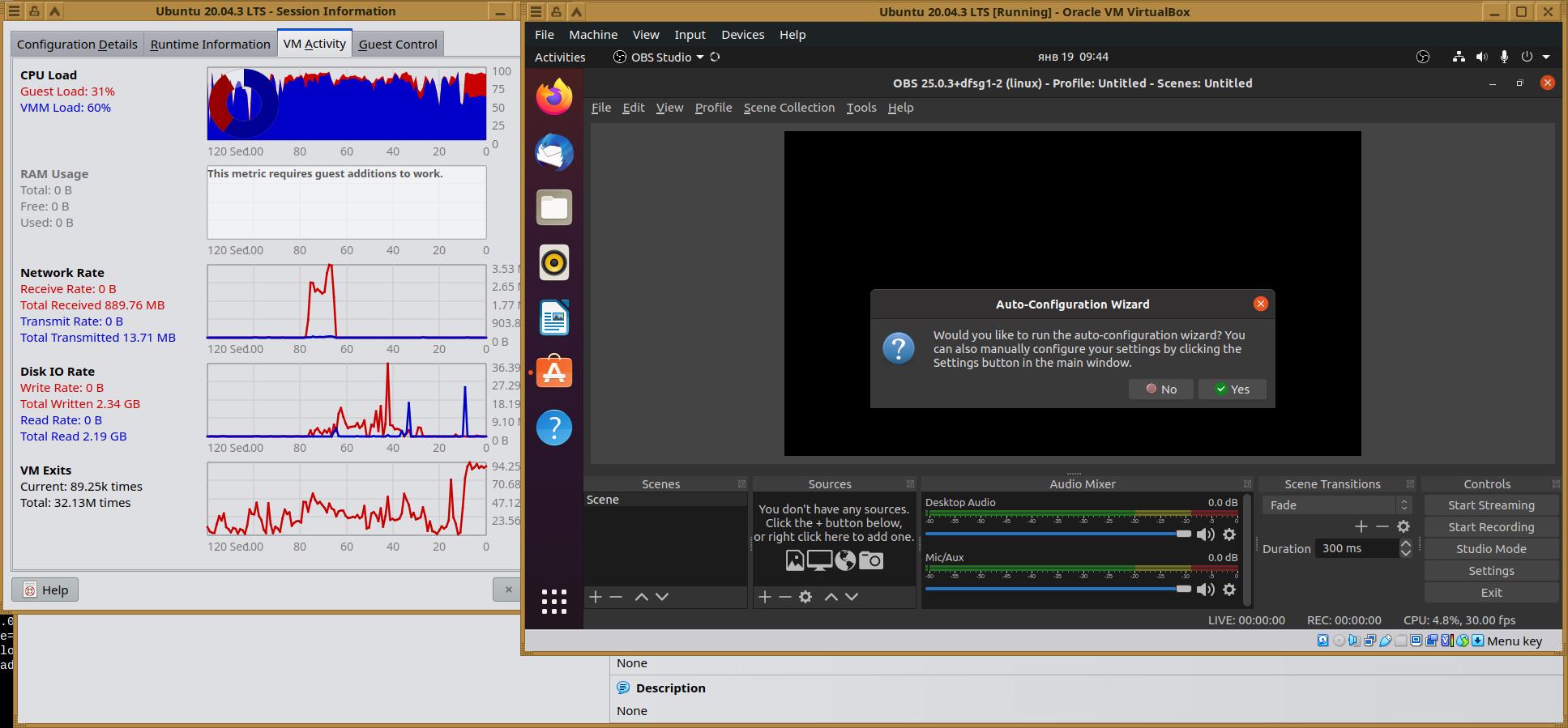The image size is (1568, 728).
Task: Open Desktop Audio settings gear
Action: (1229, 534)
